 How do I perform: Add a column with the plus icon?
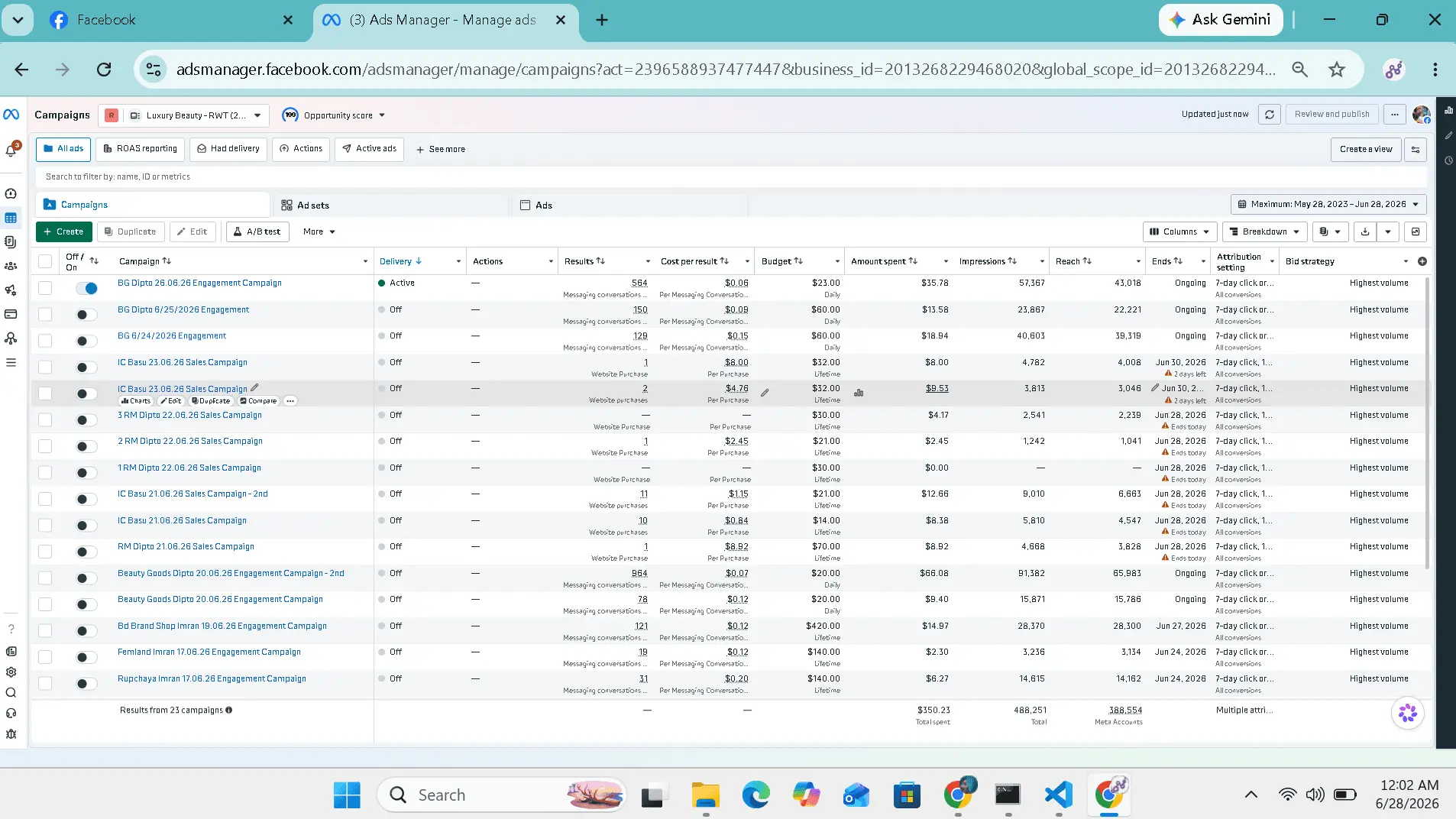click(x=1422, y=261)
